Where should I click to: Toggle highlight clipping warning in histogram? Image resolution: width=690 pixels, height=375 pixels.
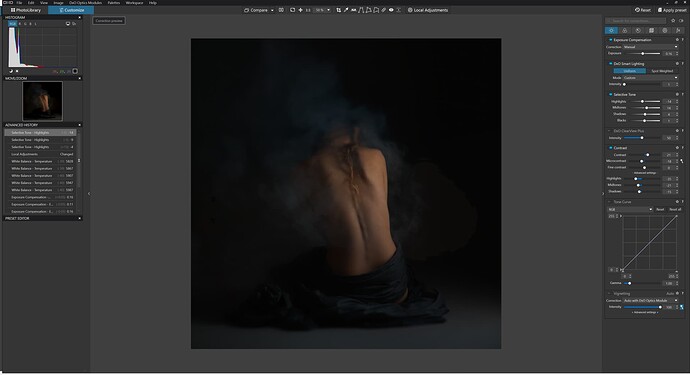[17, 71]
